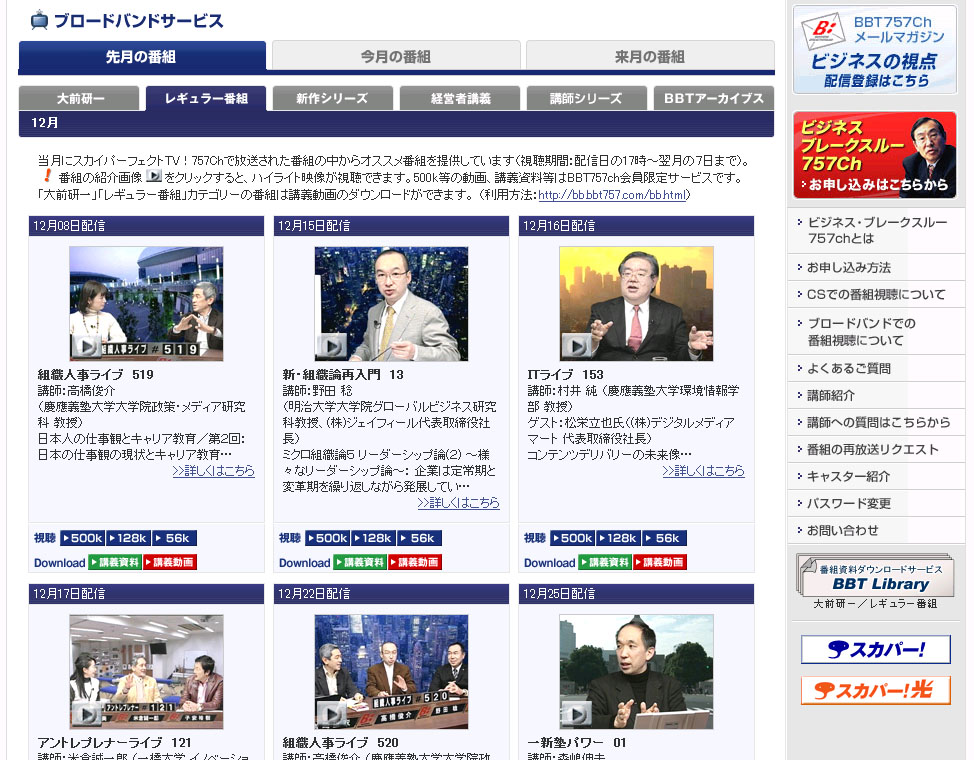Download 講義資料 for 新・組織論再入門 13

[360, 562]
